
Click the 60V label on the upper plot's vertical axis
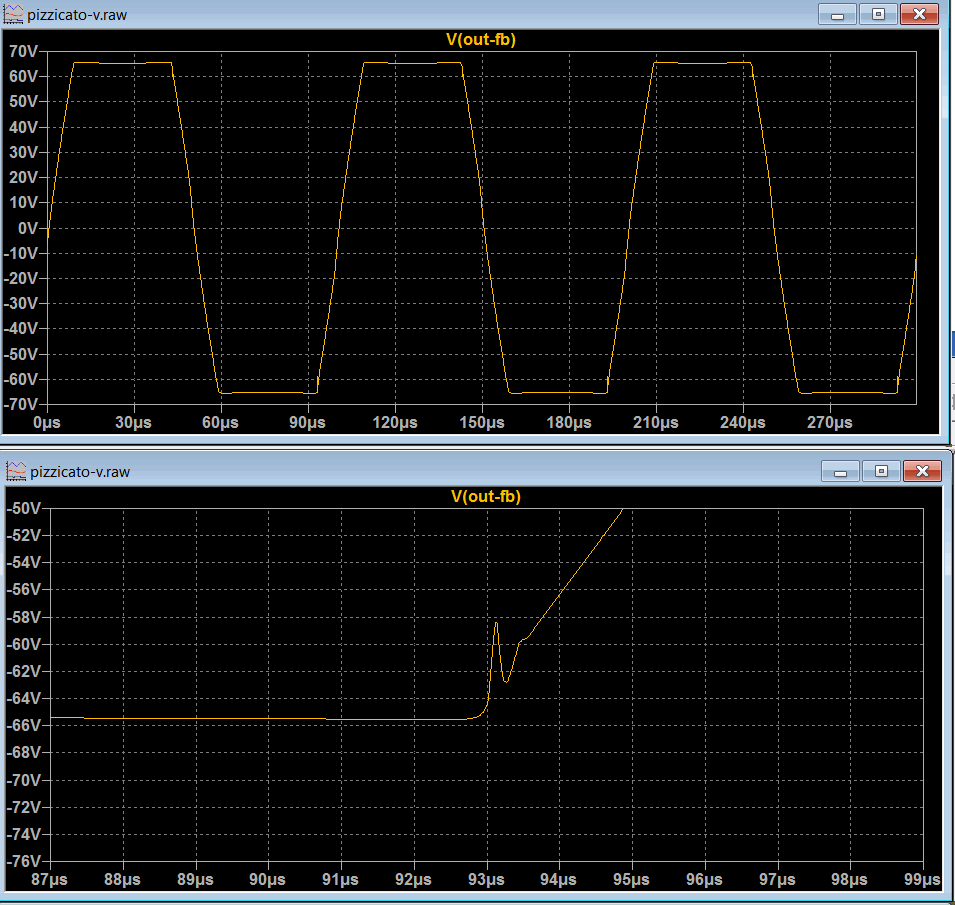point(23,76)
